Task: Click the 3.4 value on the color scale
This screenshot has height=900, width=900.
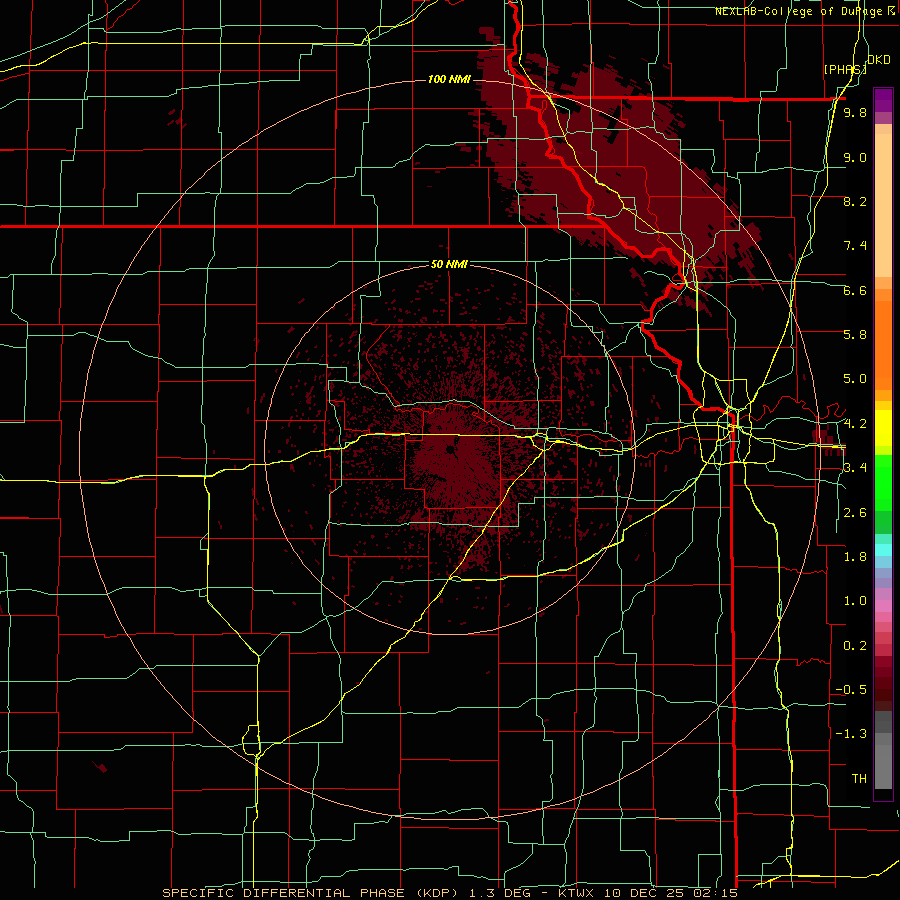Action: pyautogui.click(x=855, y=468)
